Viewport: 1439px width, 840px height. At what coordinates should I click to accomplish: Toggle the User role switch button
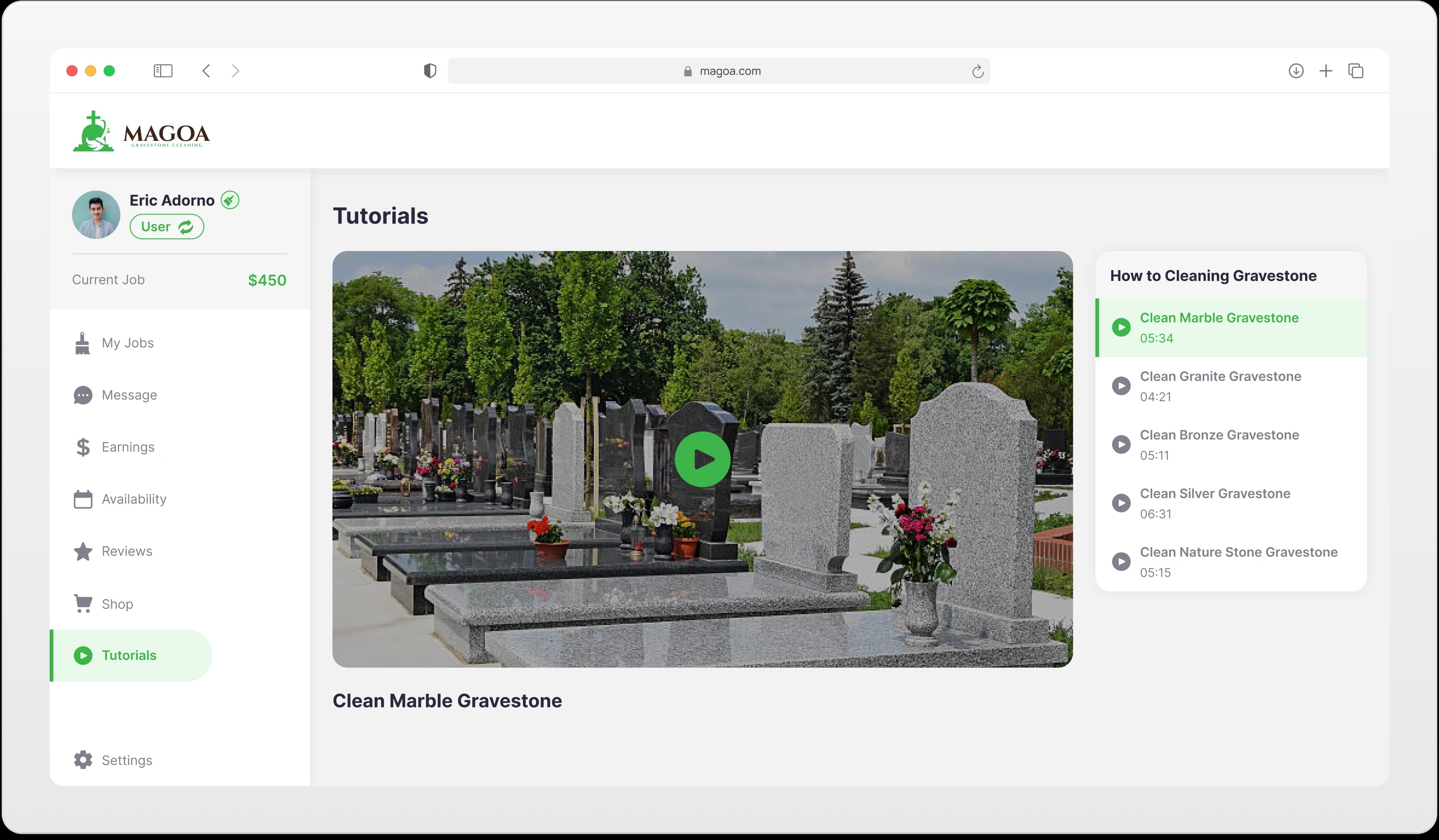(x=167, y=227)
